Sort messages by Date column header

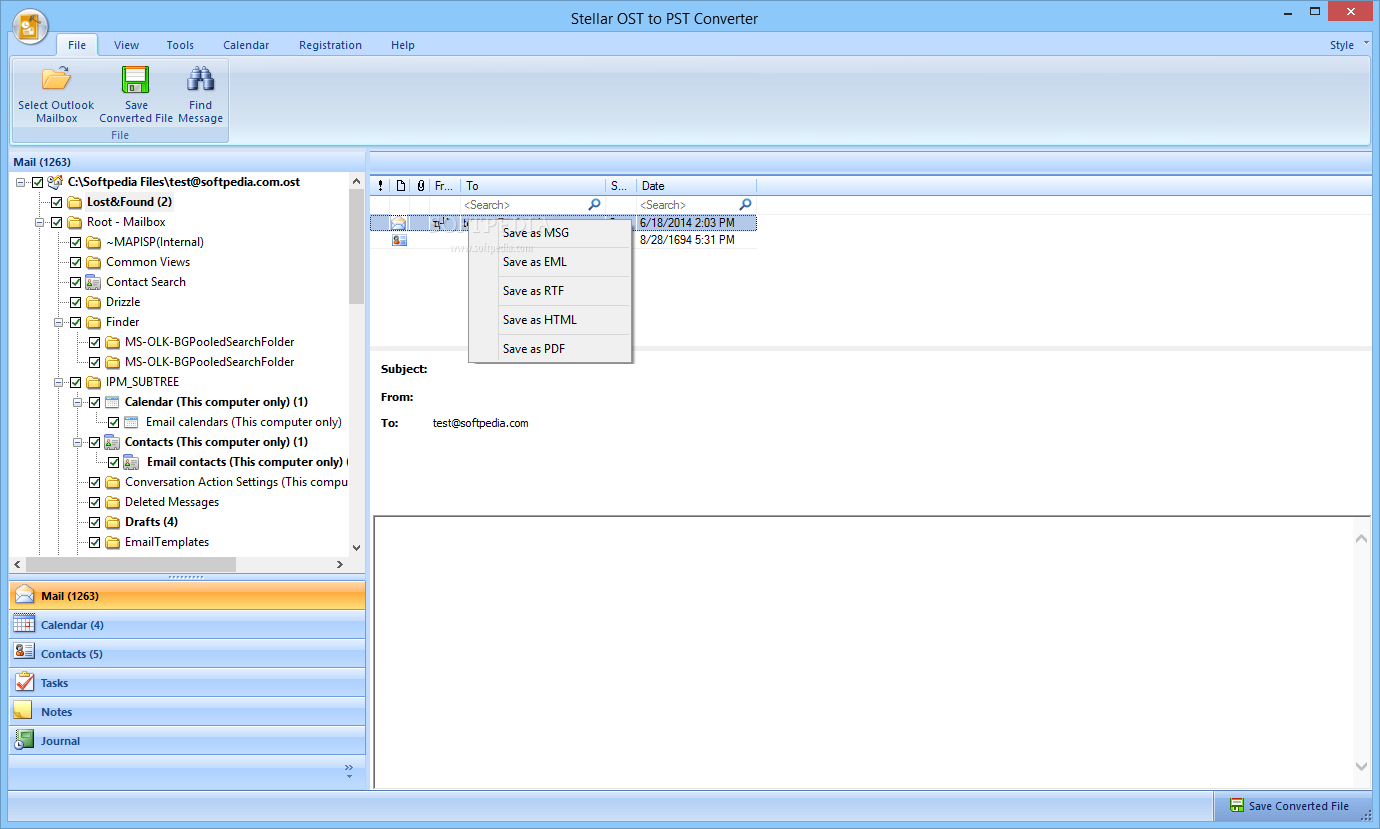coord(696,186)
